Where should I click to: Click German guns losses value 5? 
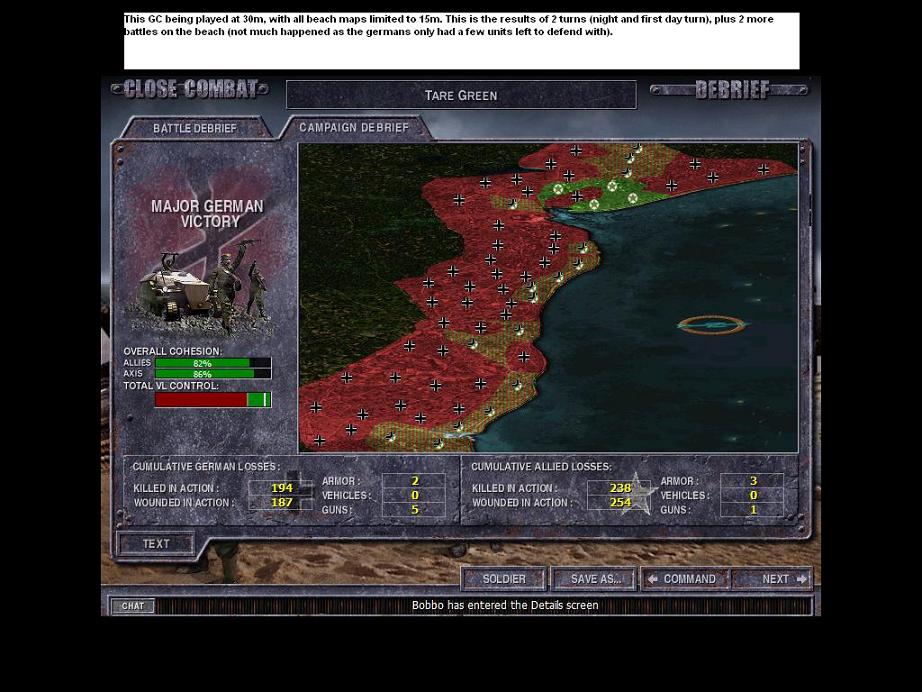tap(415, 510)
